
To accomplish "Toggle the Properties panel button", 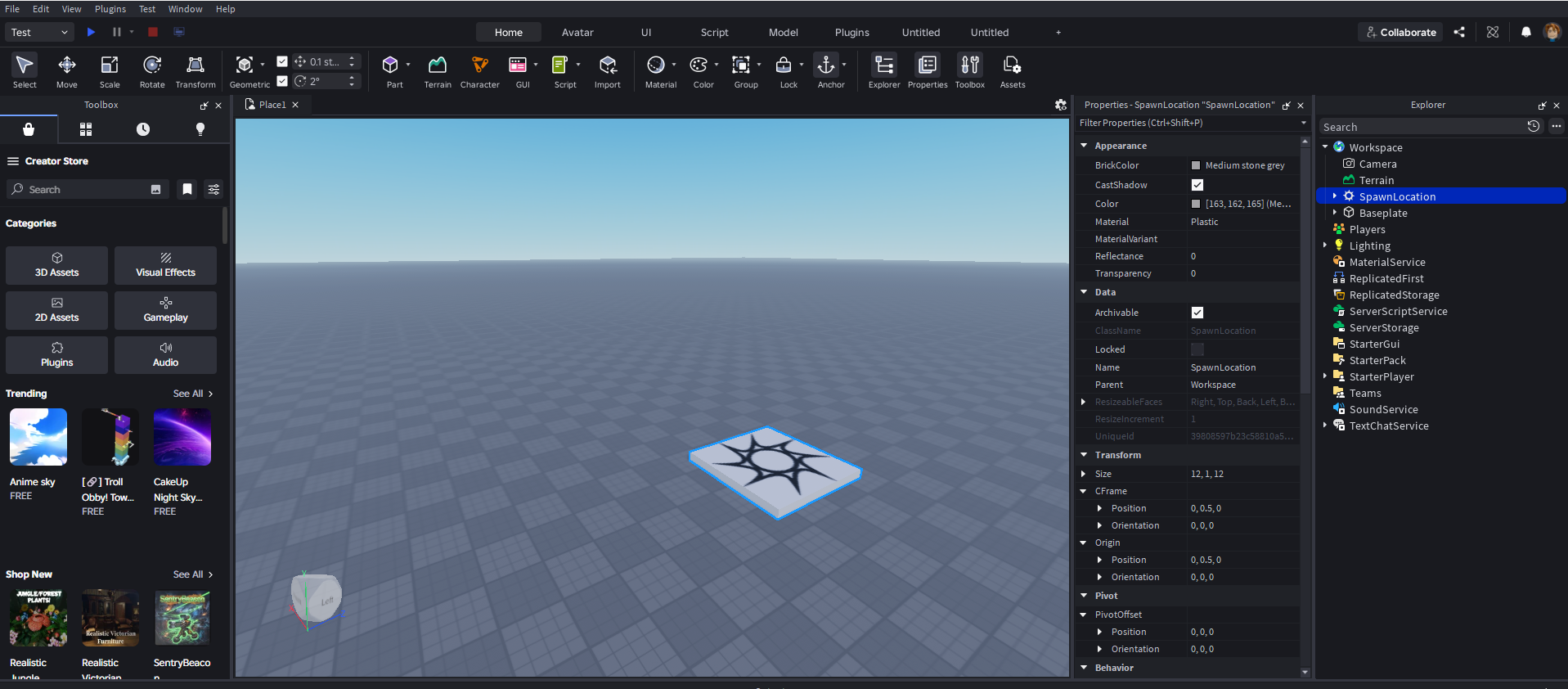I will 928,71.
